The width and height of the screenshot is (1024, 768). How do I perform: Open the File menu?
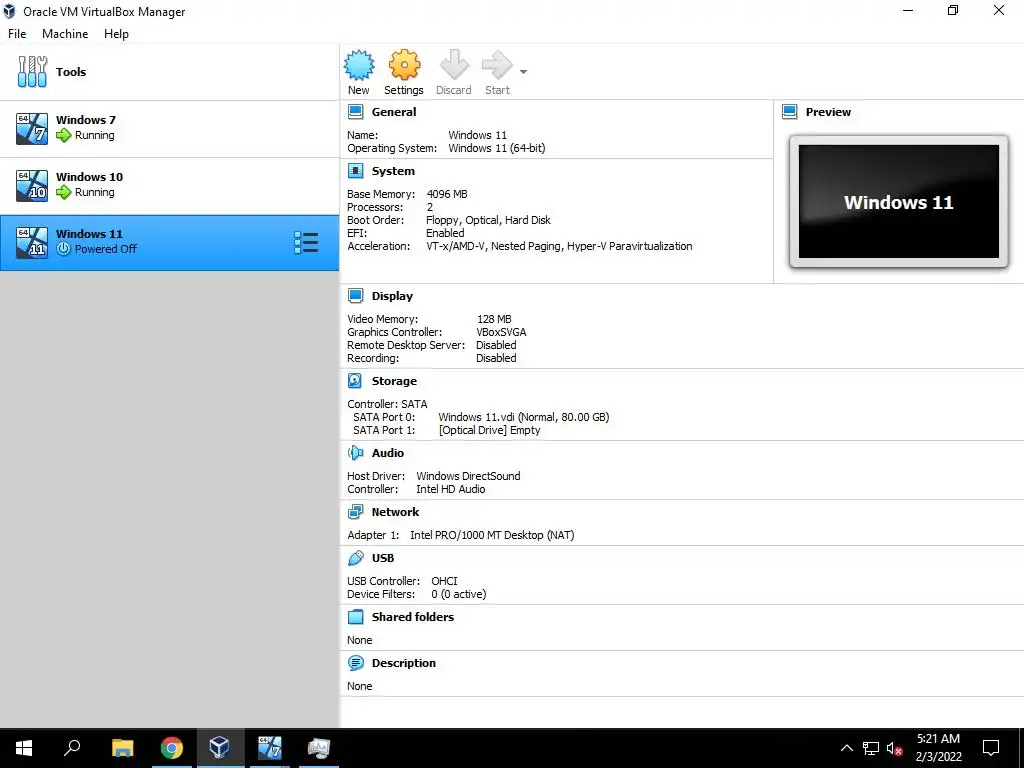pyautogui.click(x=17, y=34)
